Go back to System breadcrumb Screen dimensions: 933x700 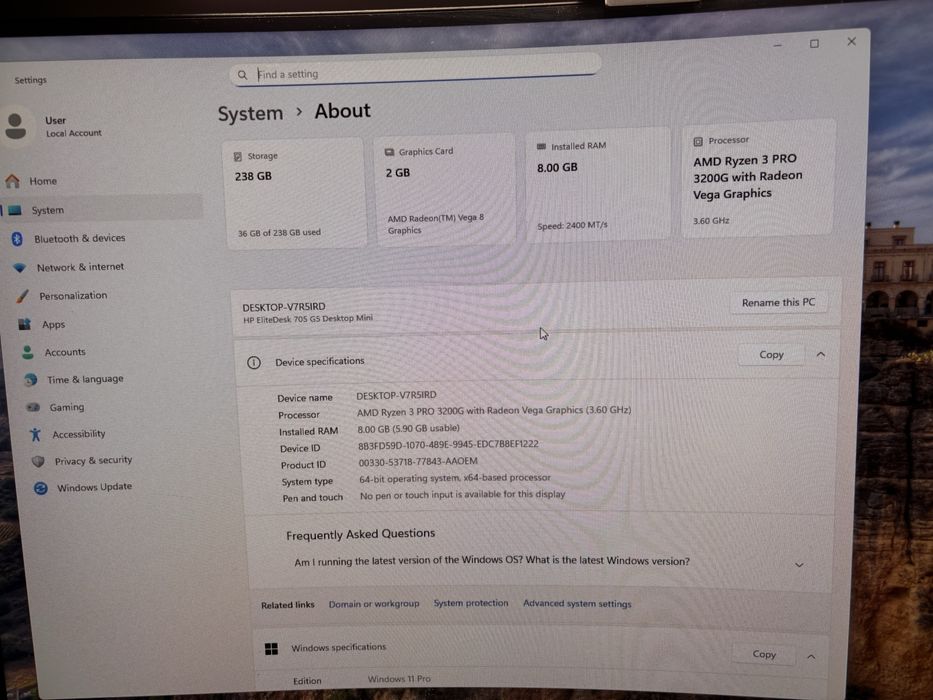tap(250, 113)
